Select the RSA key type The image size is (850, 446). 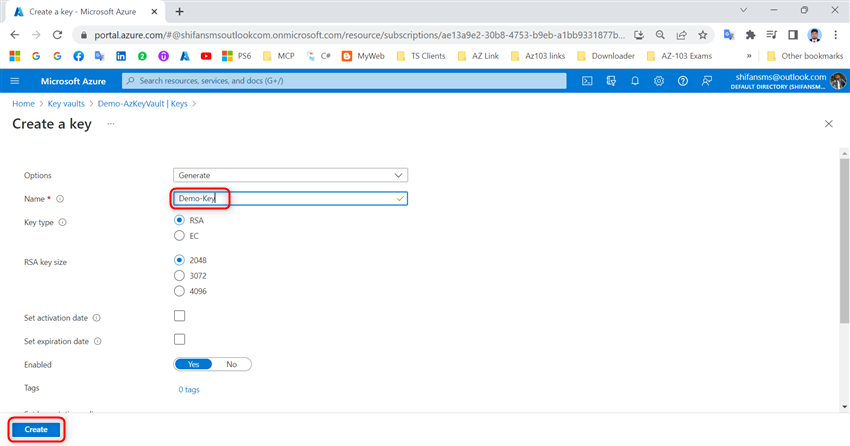point(179,220)
